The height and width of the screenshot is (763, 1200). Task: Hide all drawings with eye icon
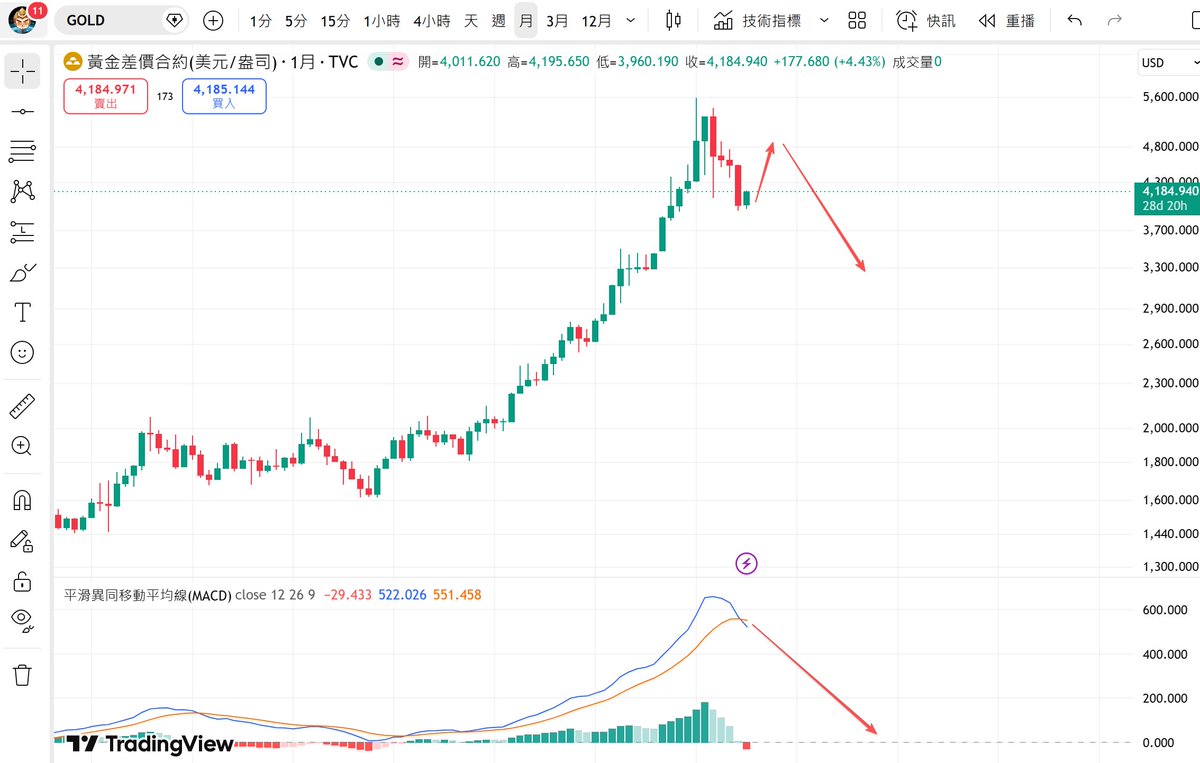click(22, 620)
